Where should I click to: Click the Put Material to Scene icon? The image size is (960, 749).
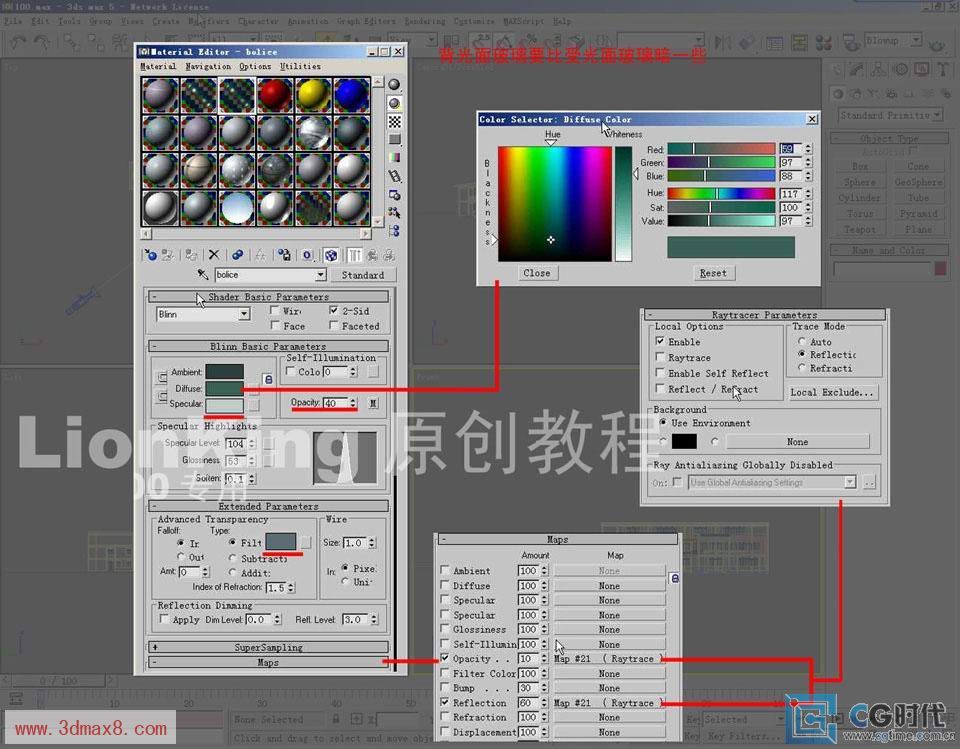pyautogui.click(x=167, y=255)
